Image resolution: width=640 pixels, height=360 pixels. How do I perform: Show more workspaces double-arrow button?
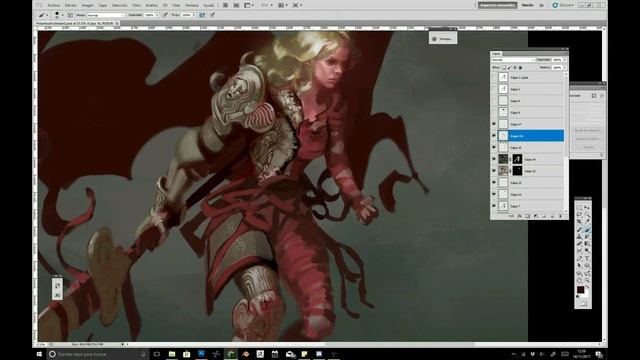[542, 5]
